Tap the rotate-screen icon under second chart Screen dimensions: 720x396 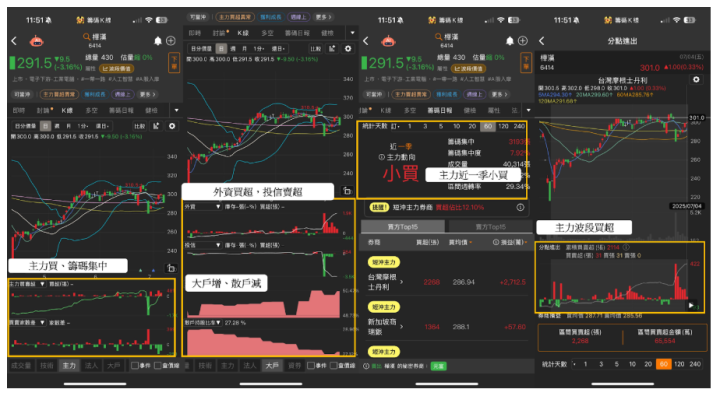(x=347, y=190)
